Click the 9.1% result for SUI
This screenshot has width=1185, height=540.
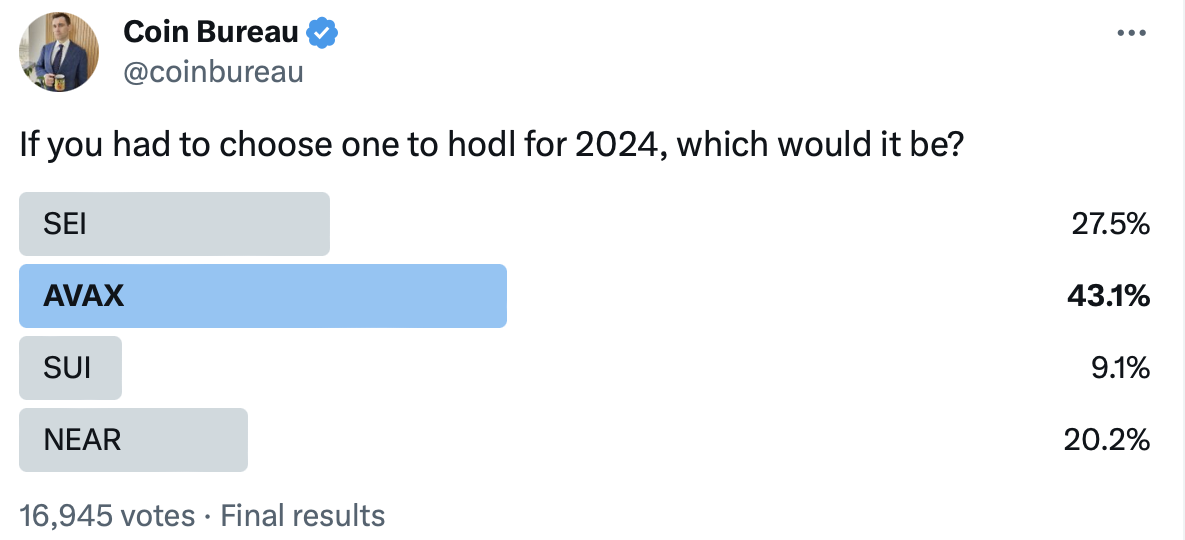(1118, 368)
